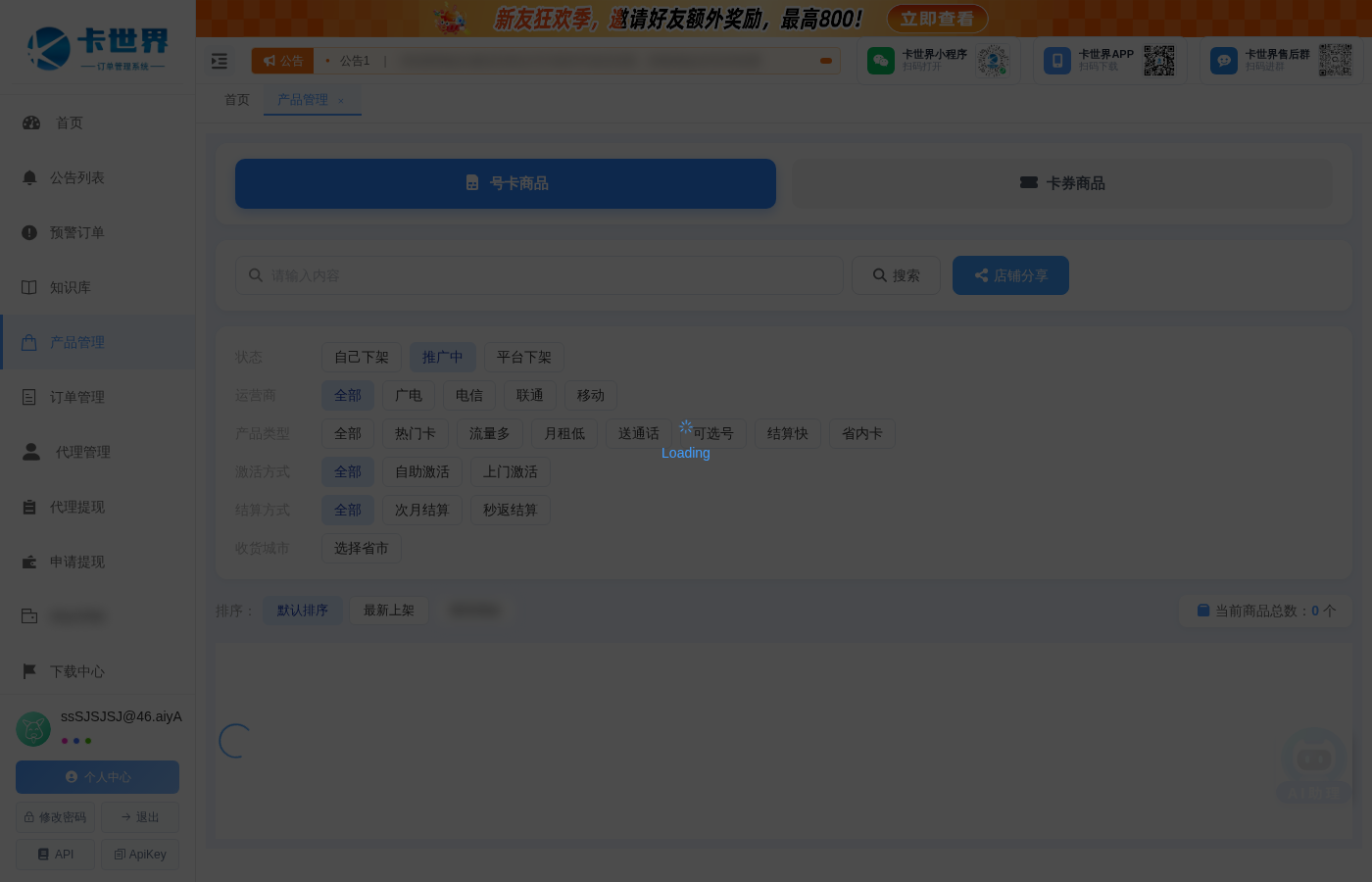The image size is (1372, 882).
Task: Open the API button
Action: tap(56, 855)
